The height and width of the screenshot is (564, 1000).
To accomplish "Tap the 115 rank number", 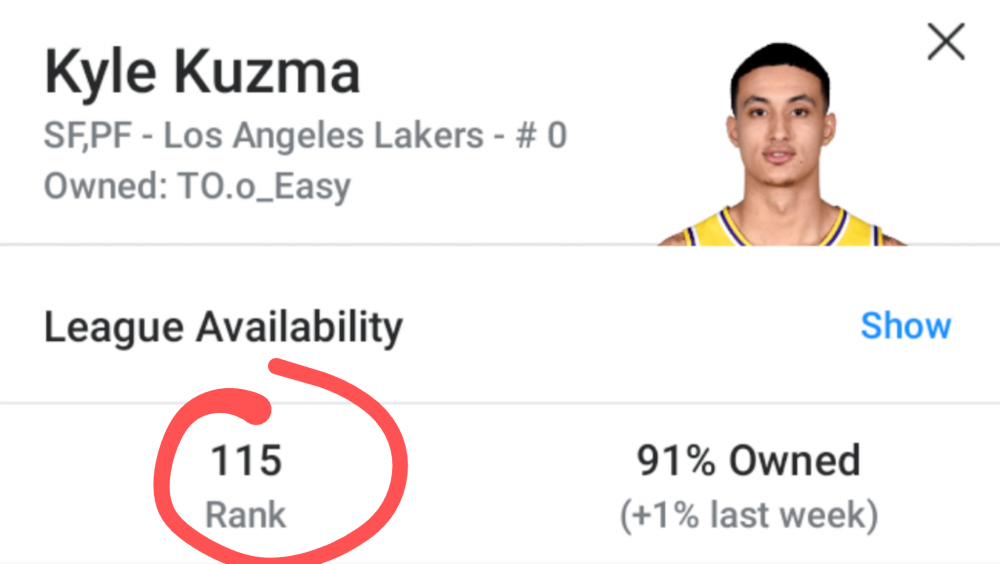I will click(x=246, y=461).
